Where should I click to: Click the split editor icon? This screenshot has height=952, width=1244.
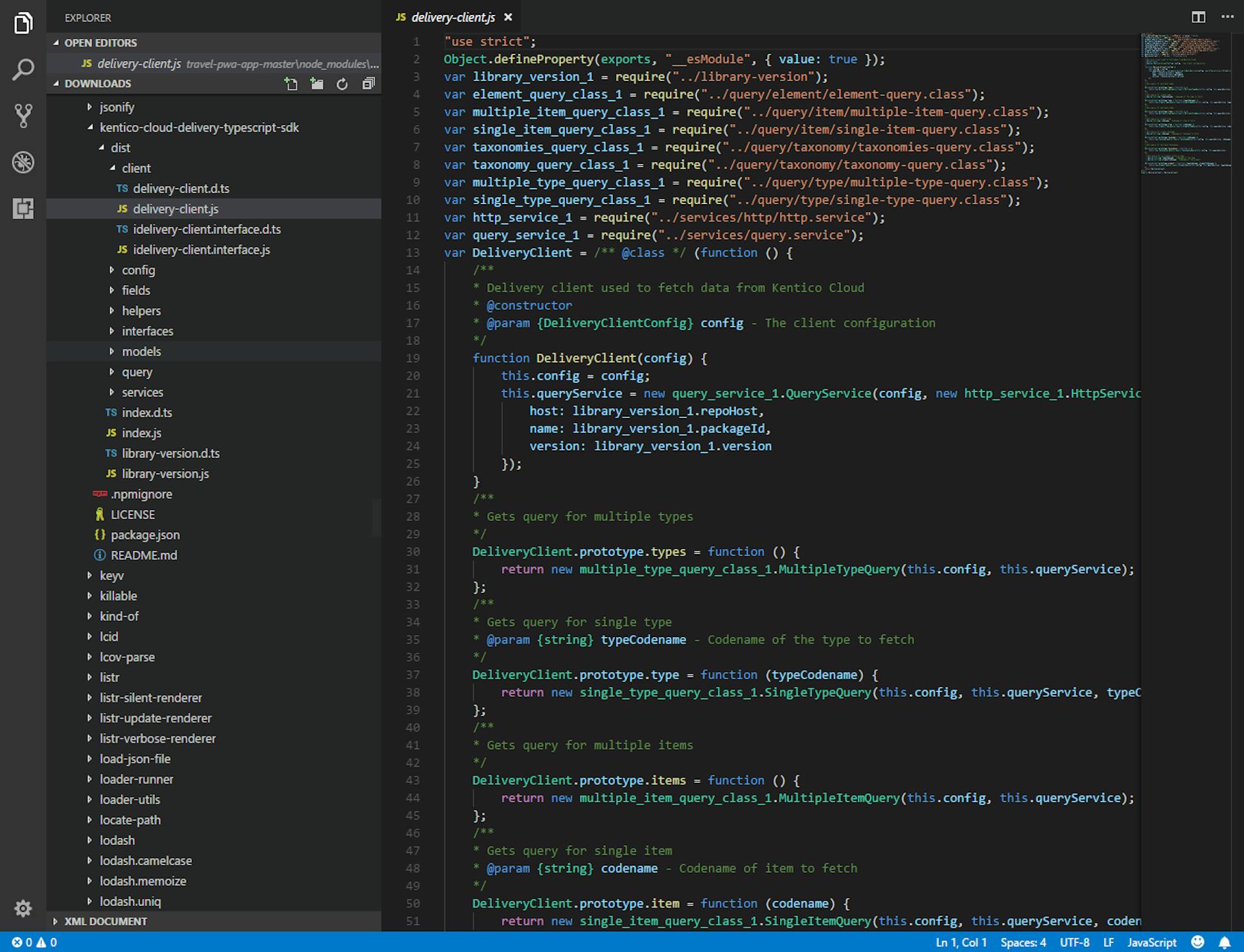click(1198, 17)
